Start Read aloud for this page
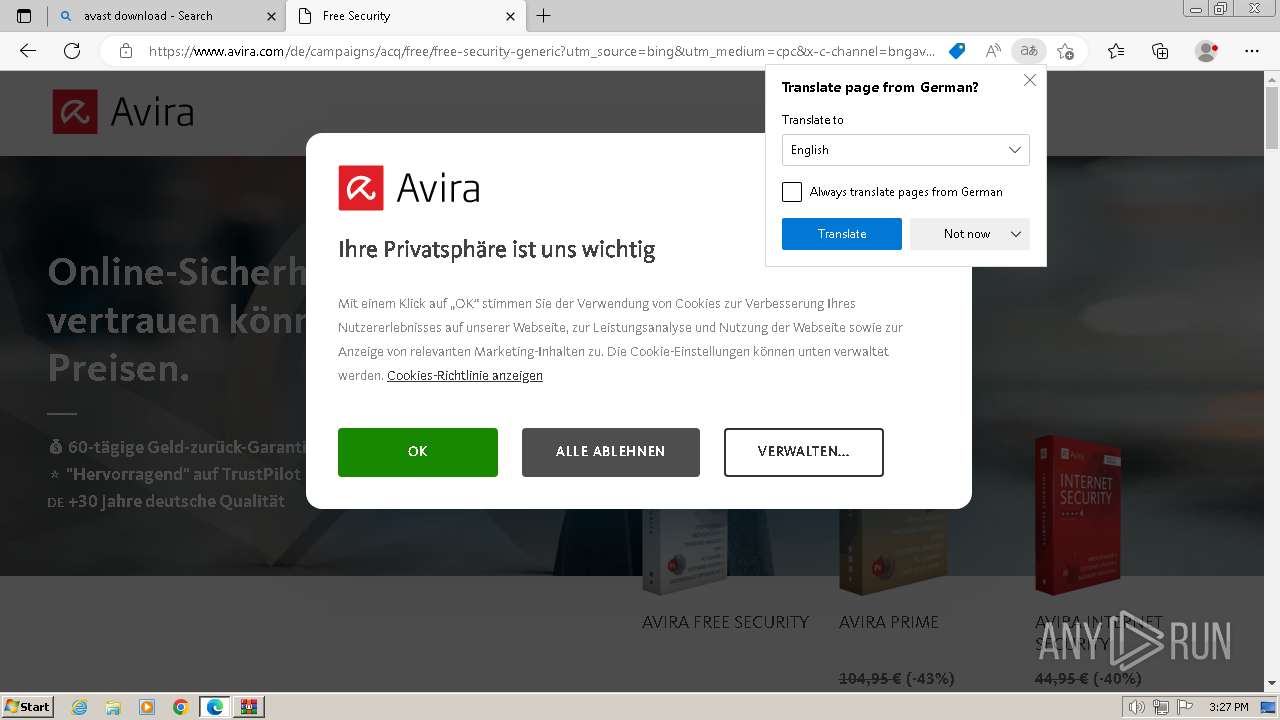1280x720 pixels. (x=992, y=51)
